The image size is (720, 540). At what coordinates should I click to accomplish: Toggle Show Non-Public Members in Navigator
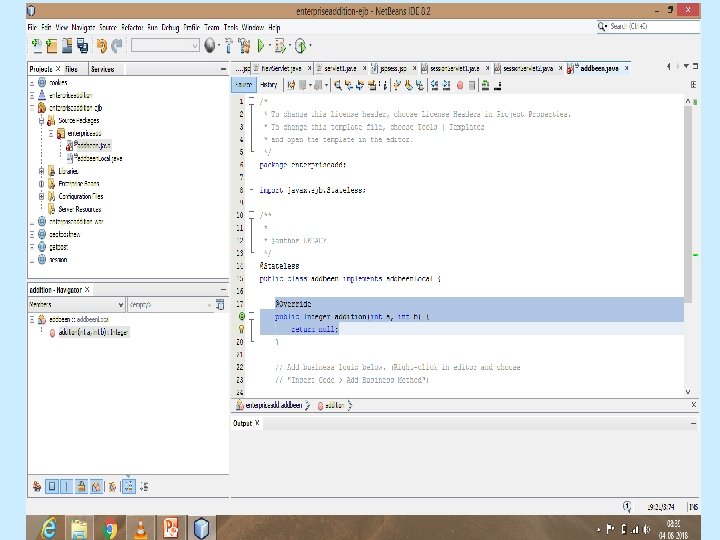(81, 486)
